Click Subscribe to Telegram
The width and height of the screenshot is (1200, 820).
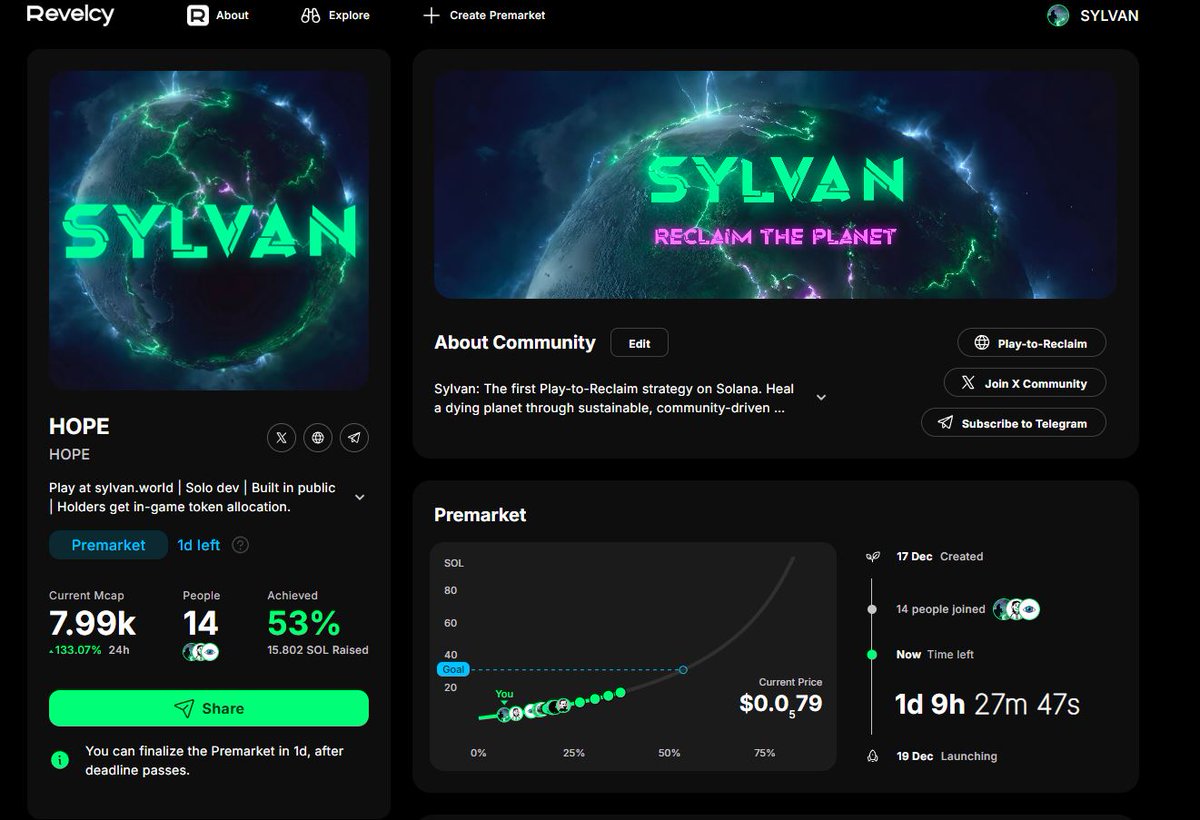tap(1013, 423)
